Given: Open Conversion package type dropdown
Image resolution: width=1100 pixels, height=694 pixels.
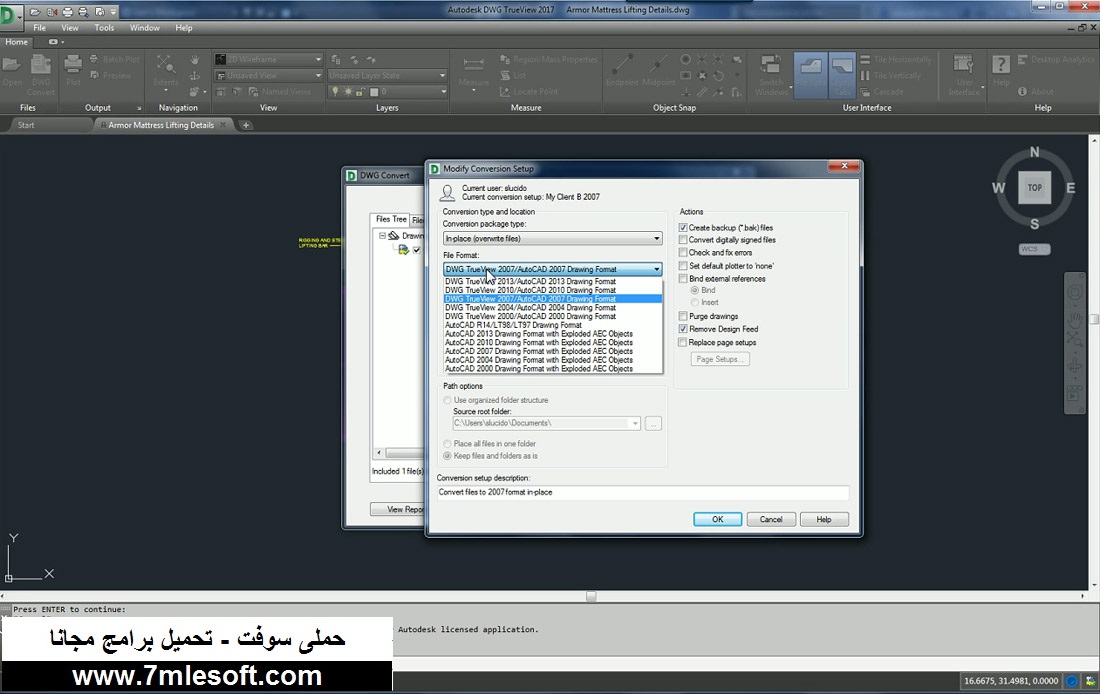Looking at the screenshot, I should pos(553,239).
